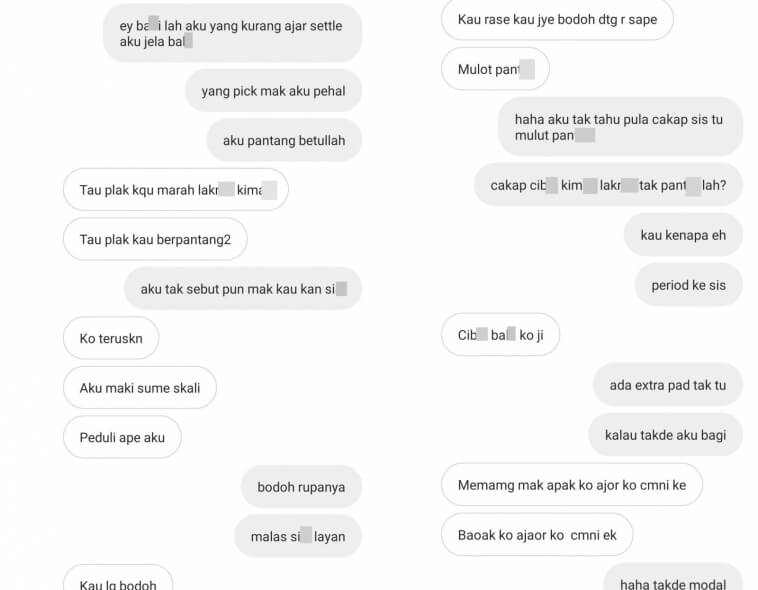Tap the 'Tau plak kqu marah' message
Viewport: 758px width, 590px height.
[x=176, y=190]
